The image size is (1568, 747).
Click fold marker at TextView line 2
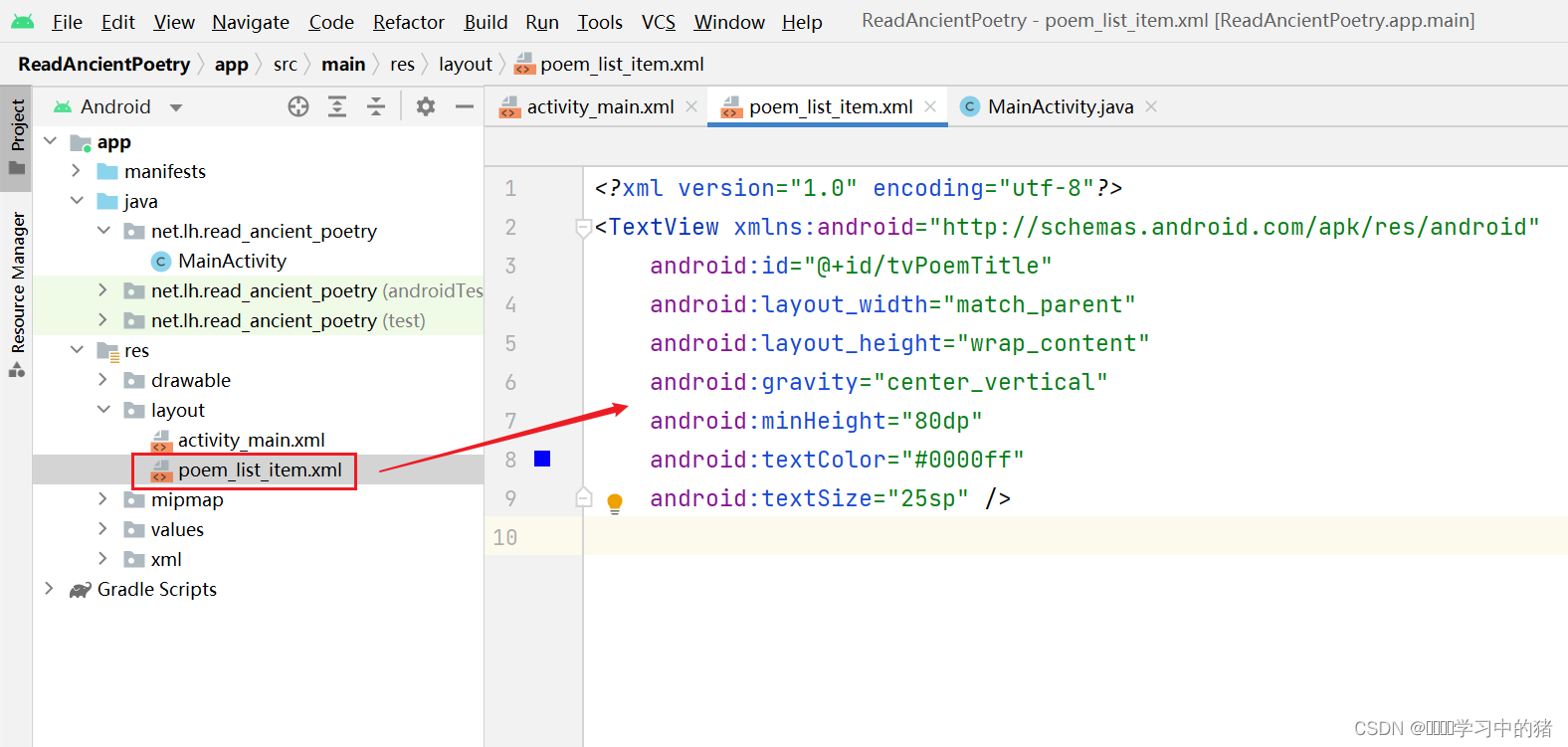pos(584,228)
